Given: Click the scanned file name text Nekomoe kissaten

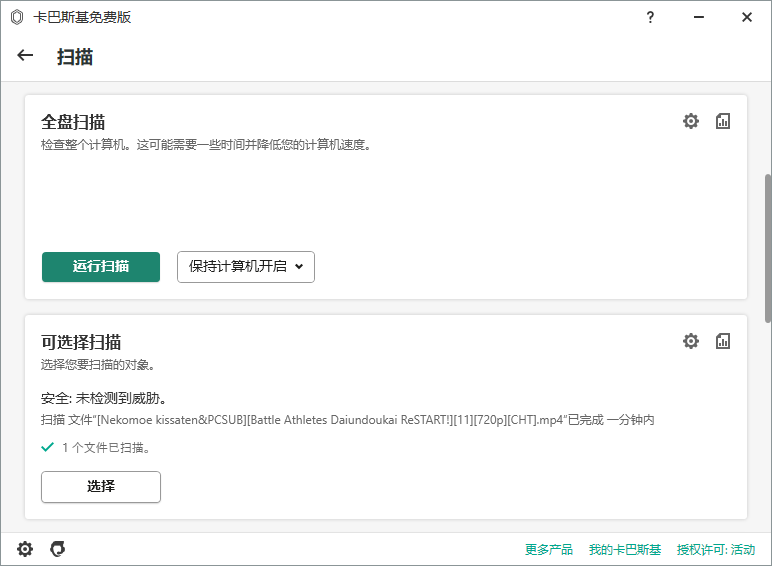Looking at the screenshot, I should pyautogui.click(x=348, y=420).
